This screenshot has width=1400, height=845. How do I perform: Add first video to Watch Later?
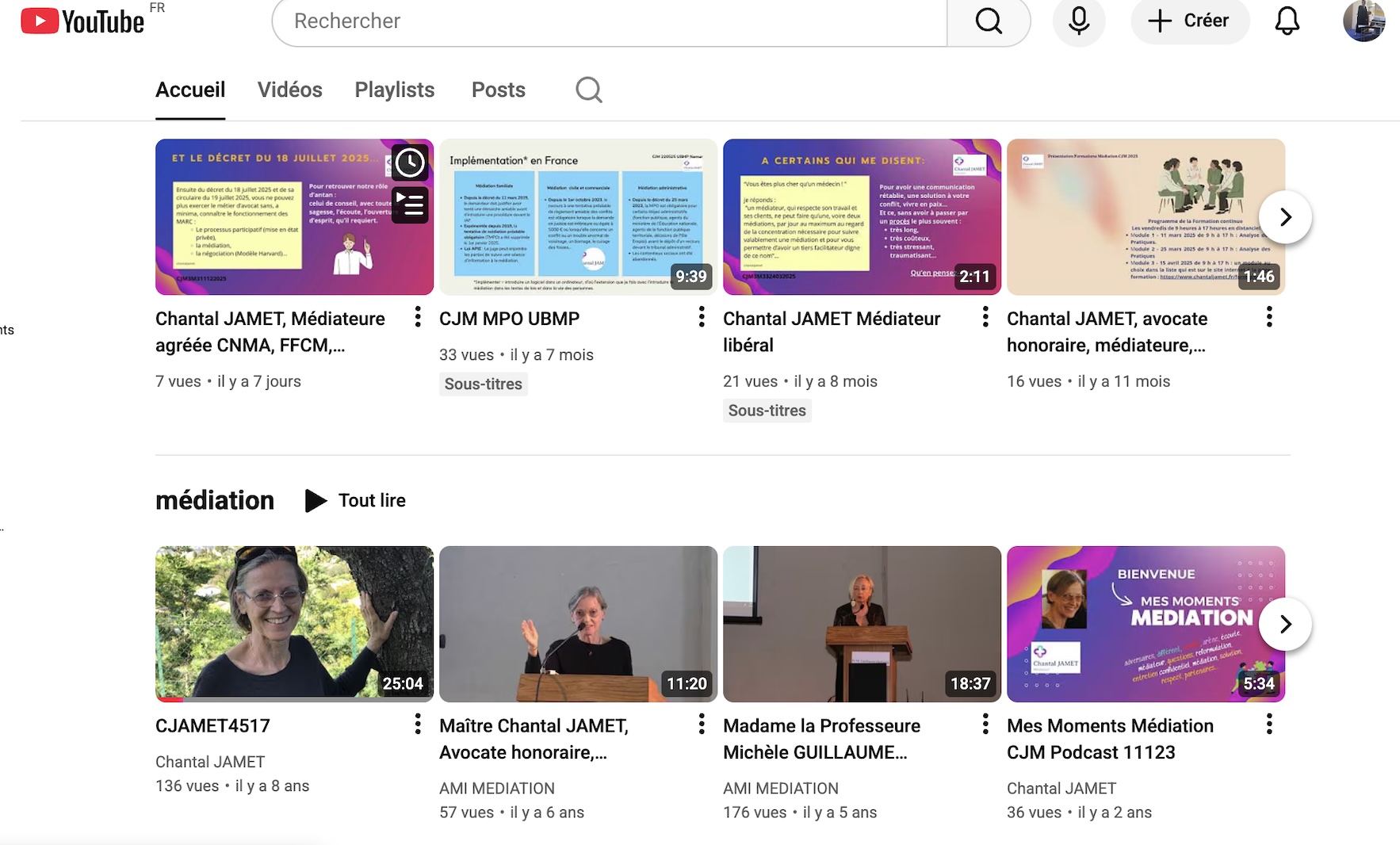(410, 163)
